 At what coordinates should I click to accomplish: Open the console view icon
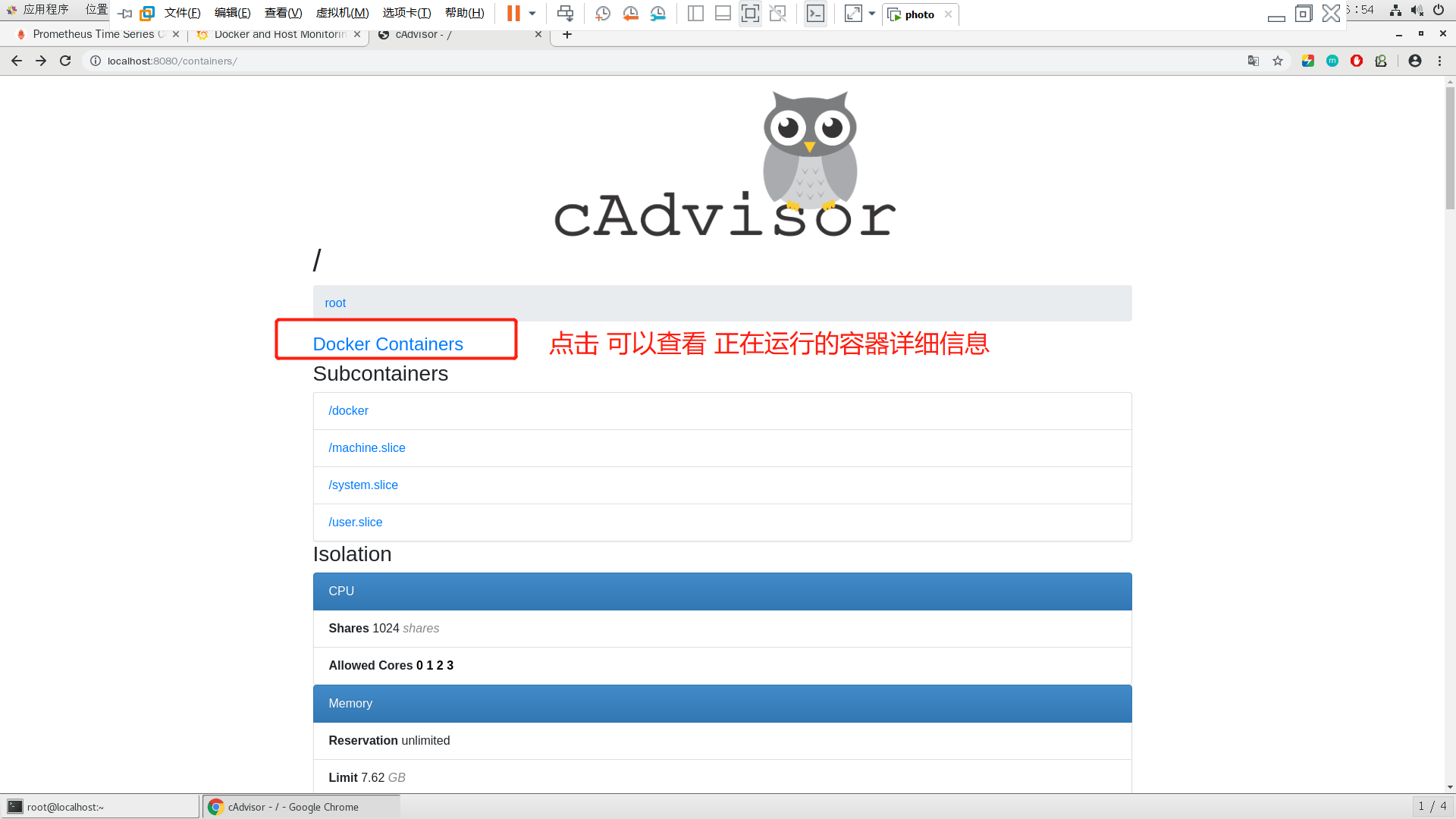click(815, 14)
